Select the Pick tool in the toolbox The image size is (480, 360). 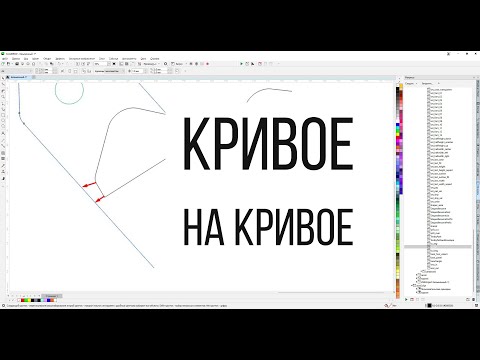(x=3, y=78)
